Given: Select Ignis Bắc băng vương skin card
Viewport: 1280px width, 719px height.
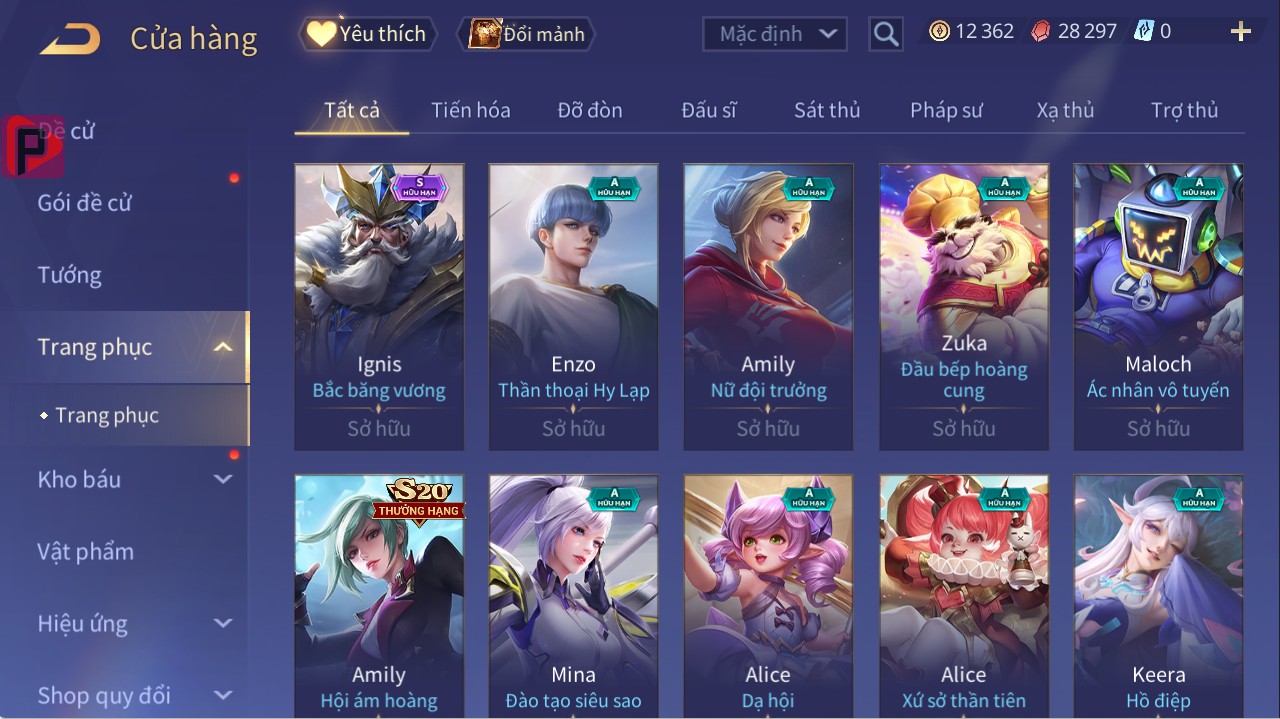Looking at the screenshot, I should tap(379, 307).
